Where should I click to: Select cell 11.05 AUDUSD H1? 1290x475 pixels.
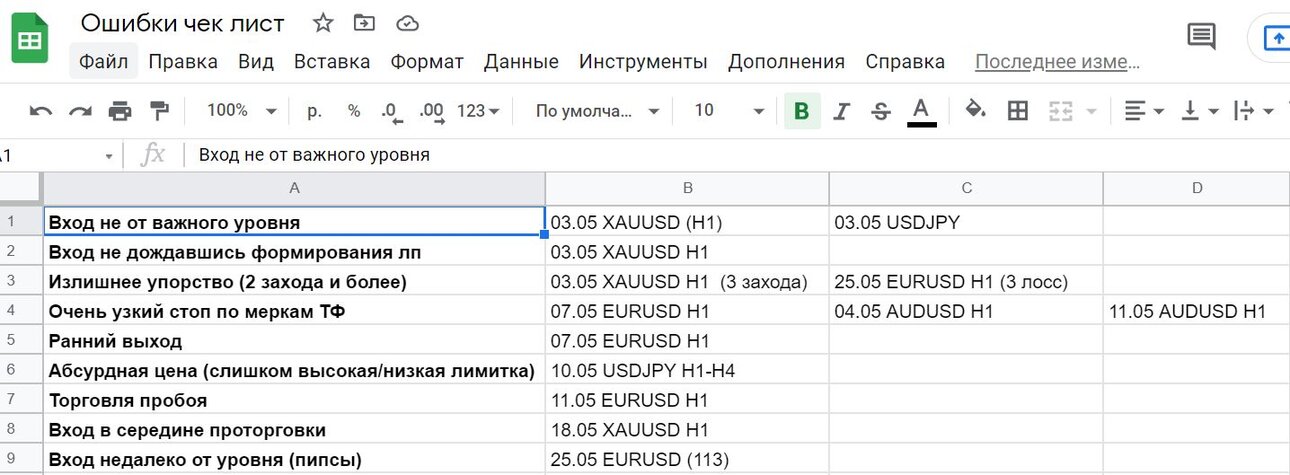pyautogui.click(x=1196, y=311)
